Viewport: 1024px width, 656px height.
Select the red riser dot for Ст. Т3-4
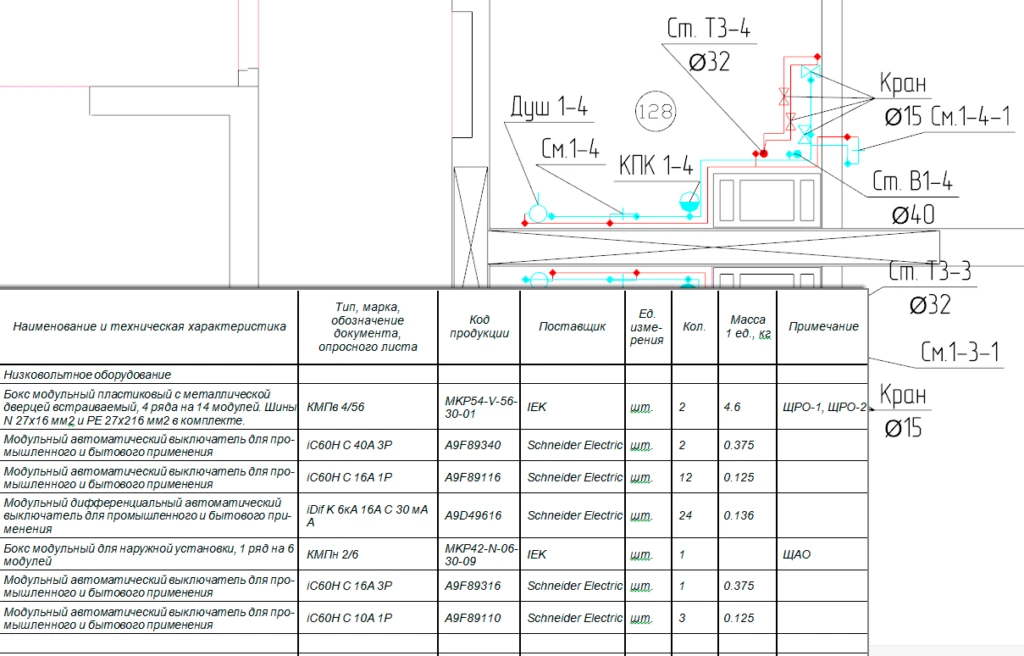[762, 154]
